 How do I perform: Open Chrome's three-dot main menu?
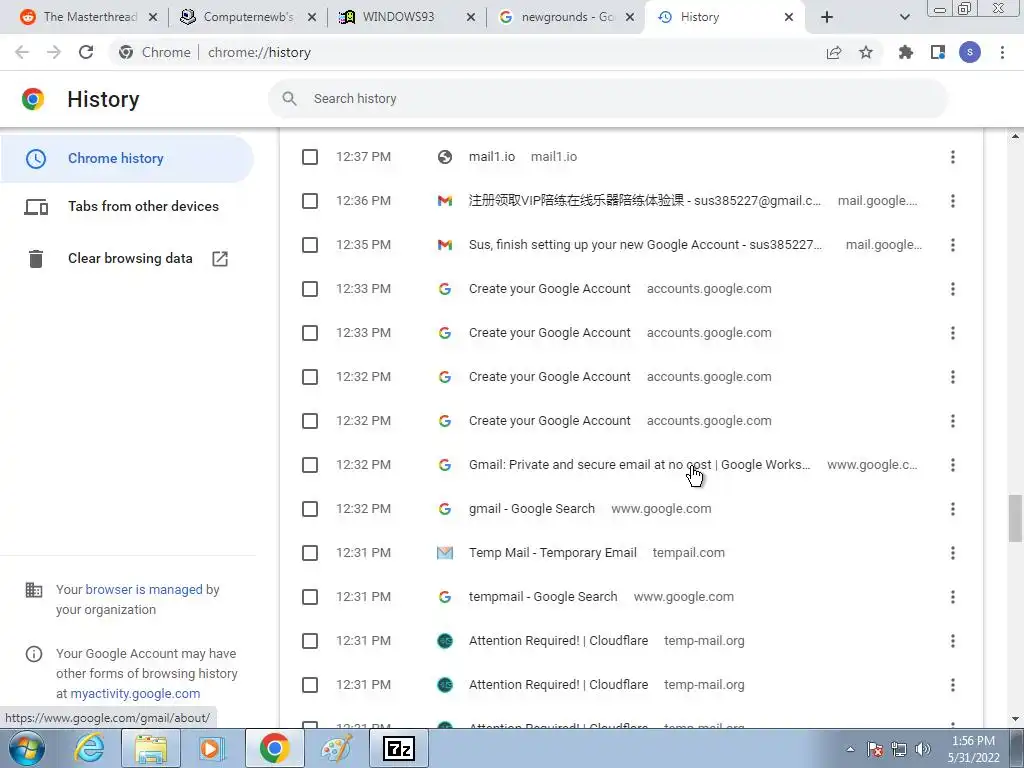[x=1002, y=52]
